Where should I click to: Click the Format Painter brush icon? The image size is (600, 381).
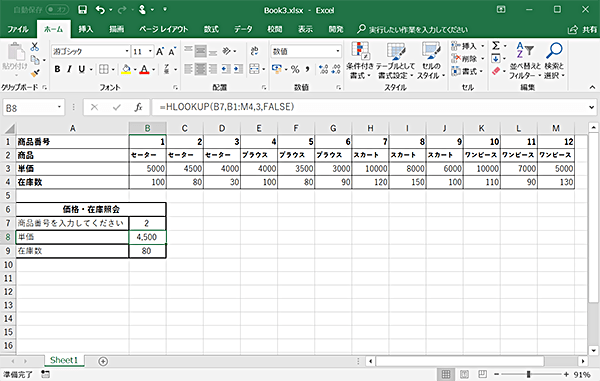click(x=35, y=73)
